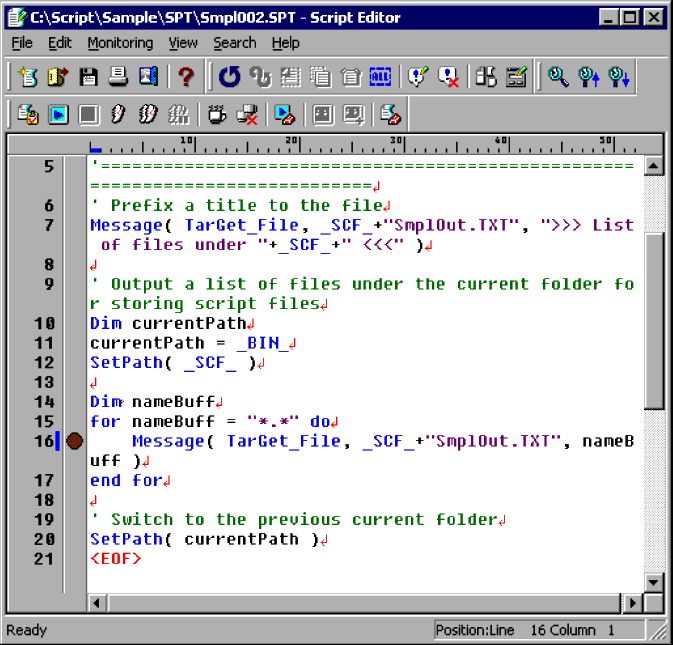Open the File menu
Viewport: 673px width, 645px height.
22,43
